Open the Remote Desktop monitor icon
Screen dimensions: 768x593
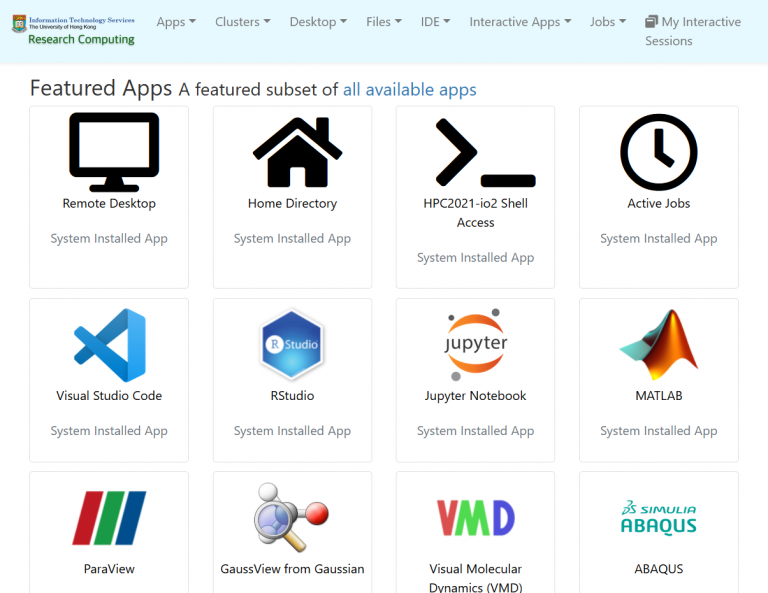pyautogui.click(x=114, y=151)
